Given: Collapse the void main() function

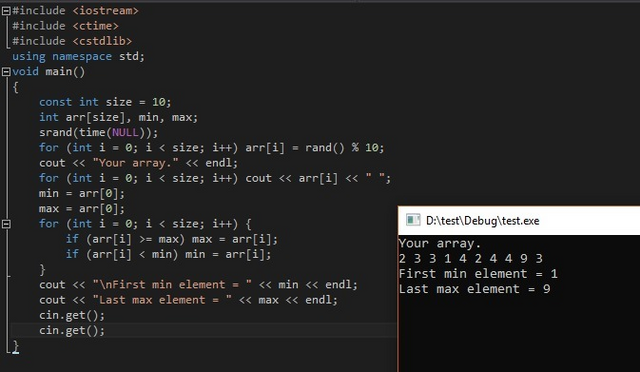Looking at the screenshot, I should [6, 72].
